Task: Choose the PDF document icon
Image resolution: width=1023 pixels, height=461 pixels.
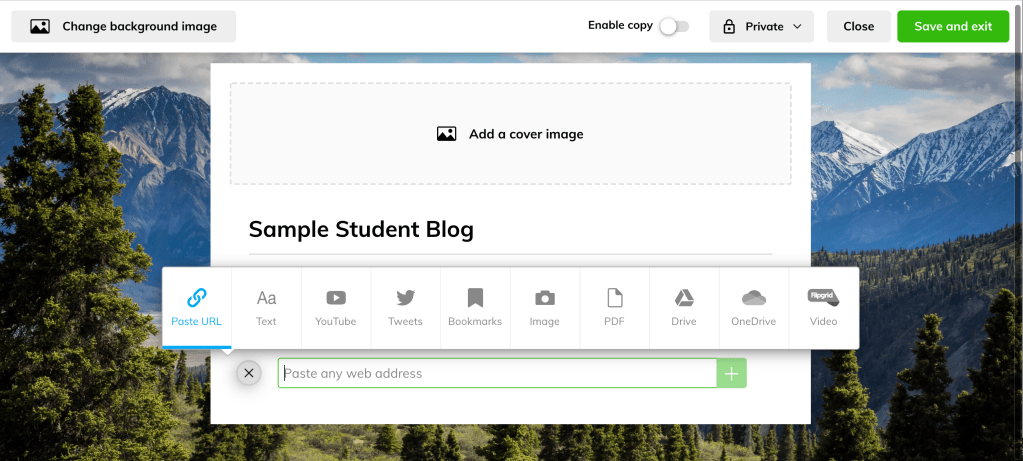Action: [615, 298]
